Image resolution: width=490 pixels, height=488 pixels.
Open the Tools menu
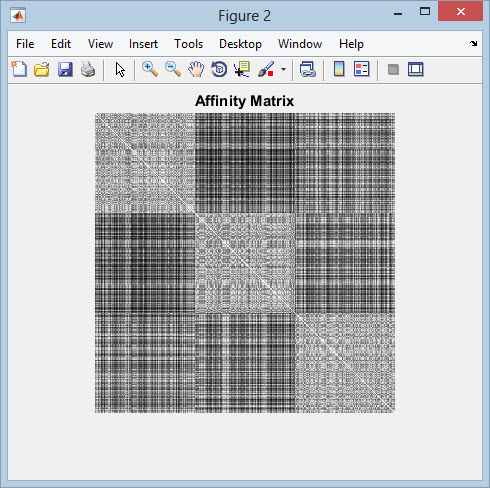tap(189, 44)
